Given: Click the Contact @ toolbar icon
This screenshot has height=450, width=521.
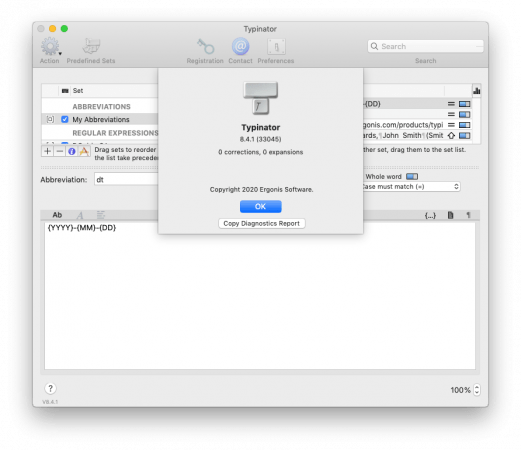Looking at the screenshot, I should (x=240, y=46).
